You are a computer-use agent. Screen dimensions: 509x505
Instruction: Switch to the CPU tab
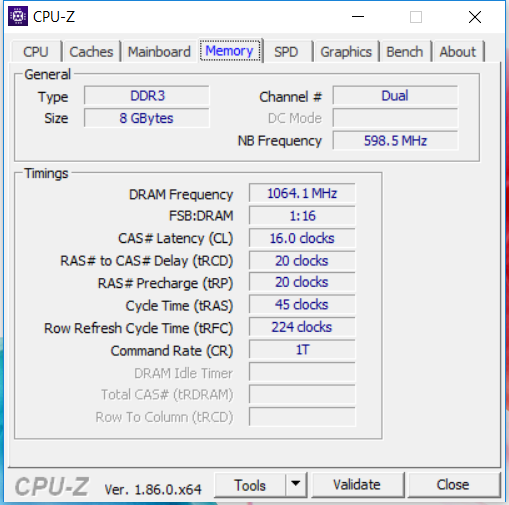click(36, 52)
